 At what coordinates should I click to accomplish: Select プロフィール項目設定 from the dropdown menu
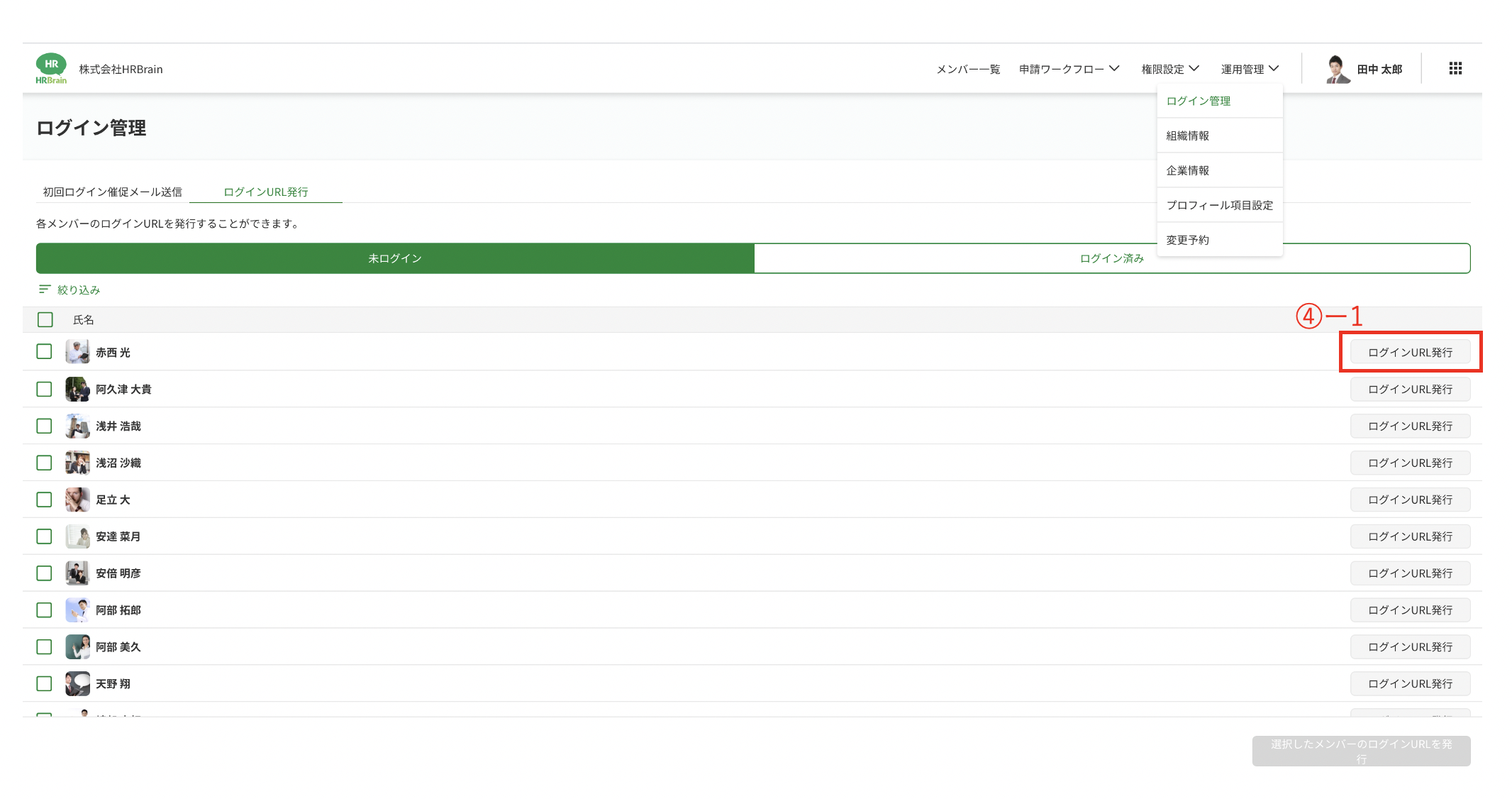pyautogui.click(x=1220, y=205)
